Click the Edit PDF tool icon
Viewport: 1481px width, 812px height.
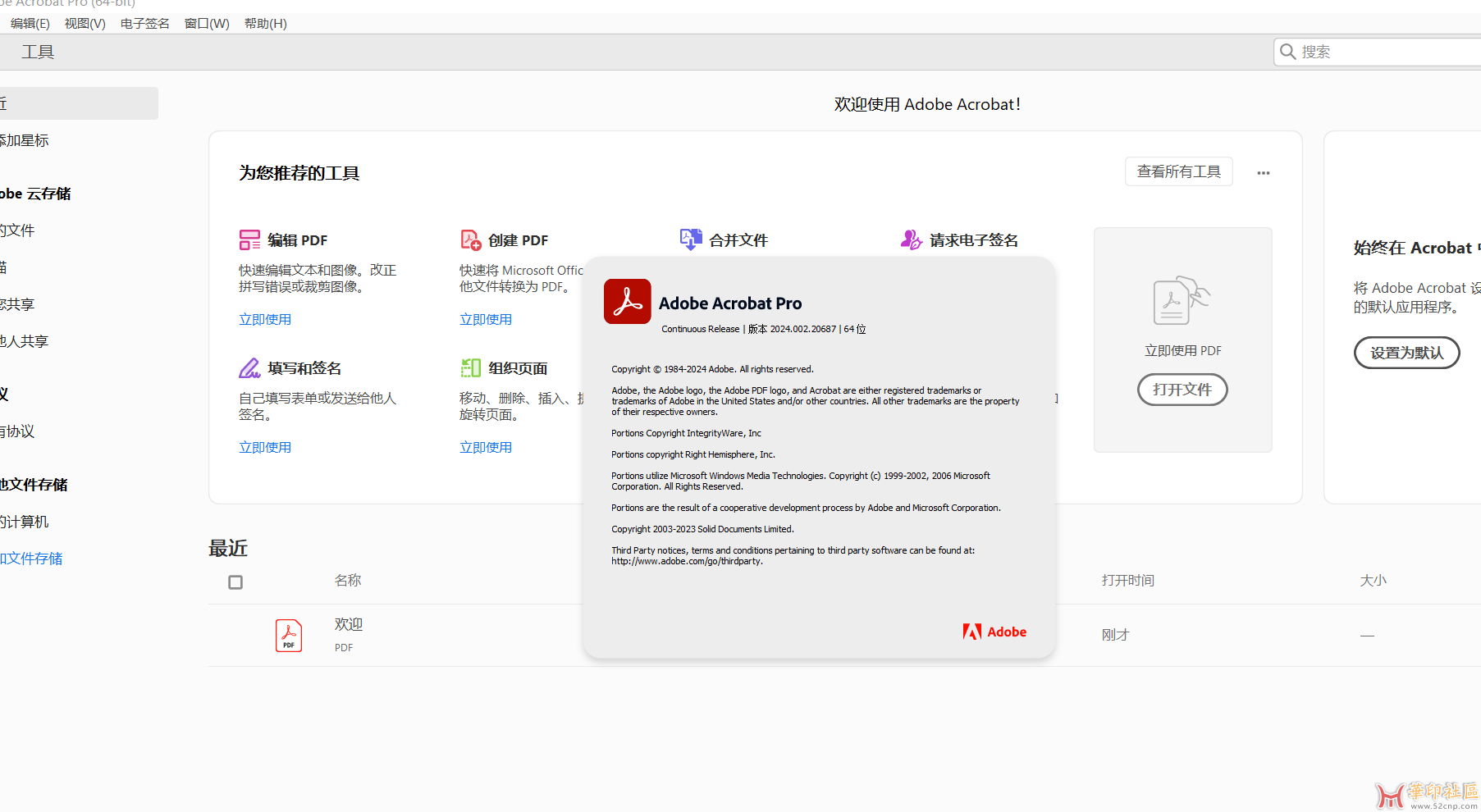click(249, 239)
